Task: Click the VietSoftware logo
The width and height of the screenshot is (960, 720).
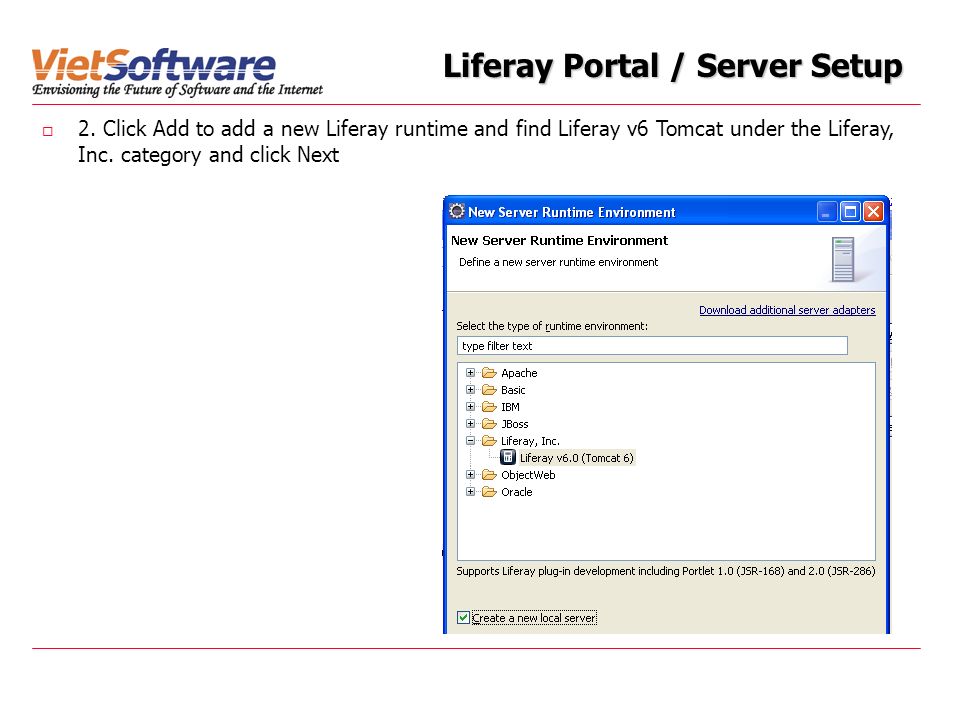Action: (x=177, y=72)
